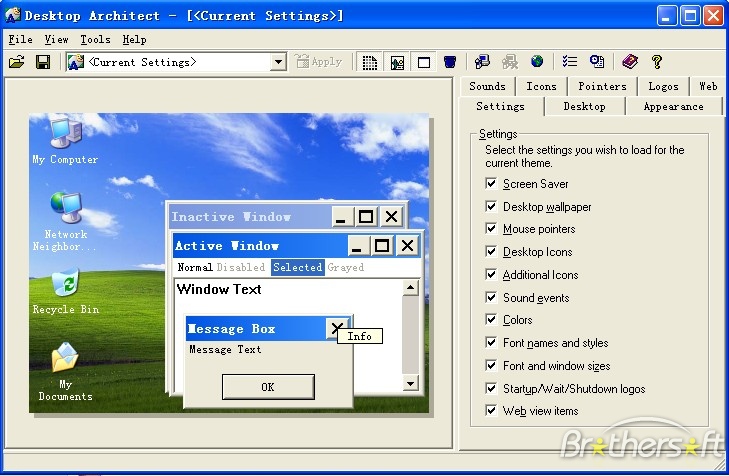The height and width of the screenshot is (476, 729).
Task: Open the help book icon
Action: [x=630, y=61]
